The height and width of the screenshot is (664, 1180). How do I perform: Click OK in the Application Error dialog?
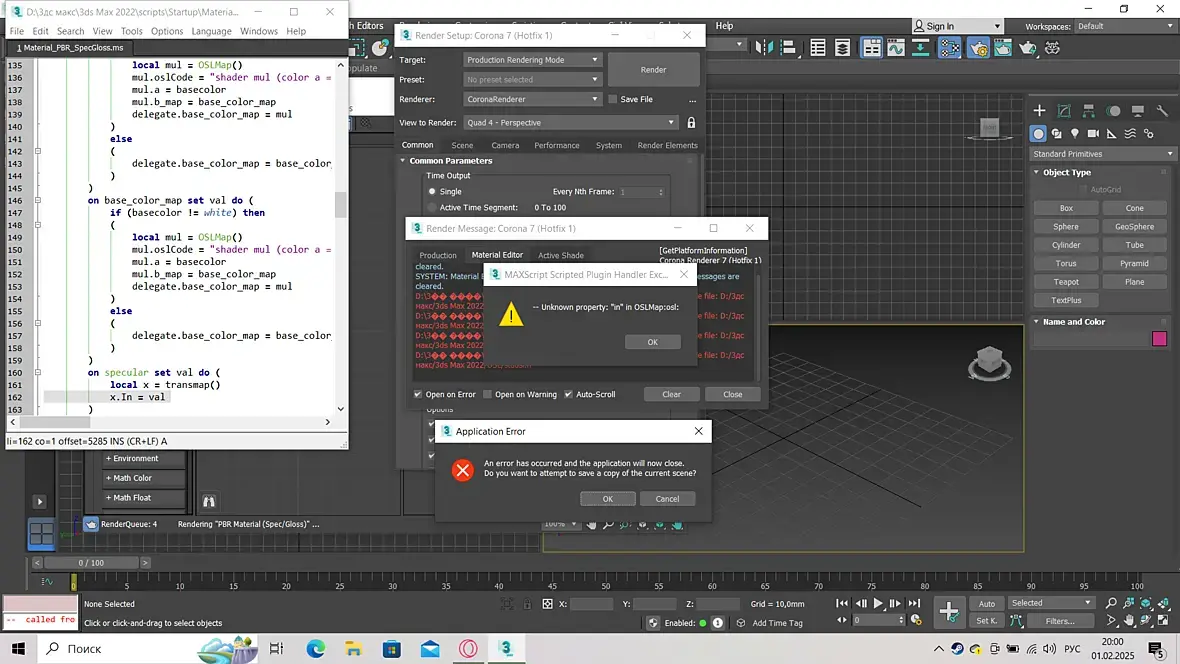pos(607,498)
